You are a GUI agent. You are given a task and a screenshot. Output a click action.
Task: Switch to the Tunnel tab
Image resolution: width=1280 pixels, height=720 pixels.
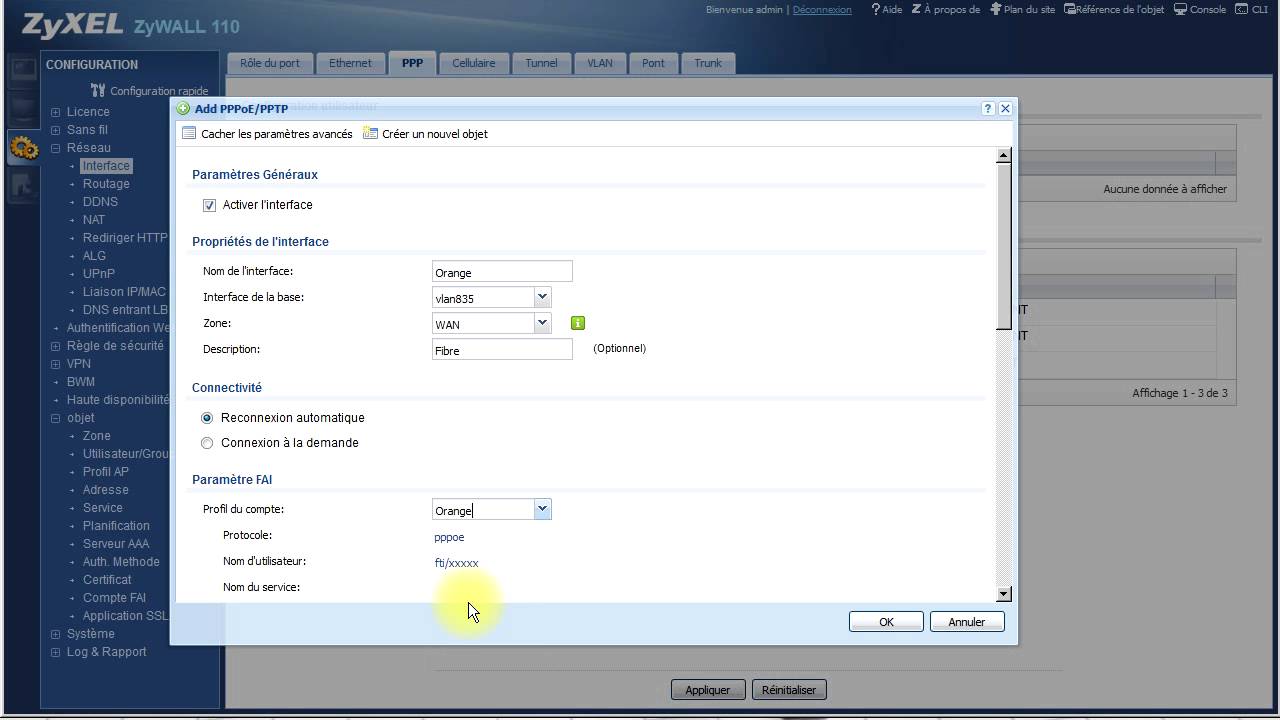point(542,63)
